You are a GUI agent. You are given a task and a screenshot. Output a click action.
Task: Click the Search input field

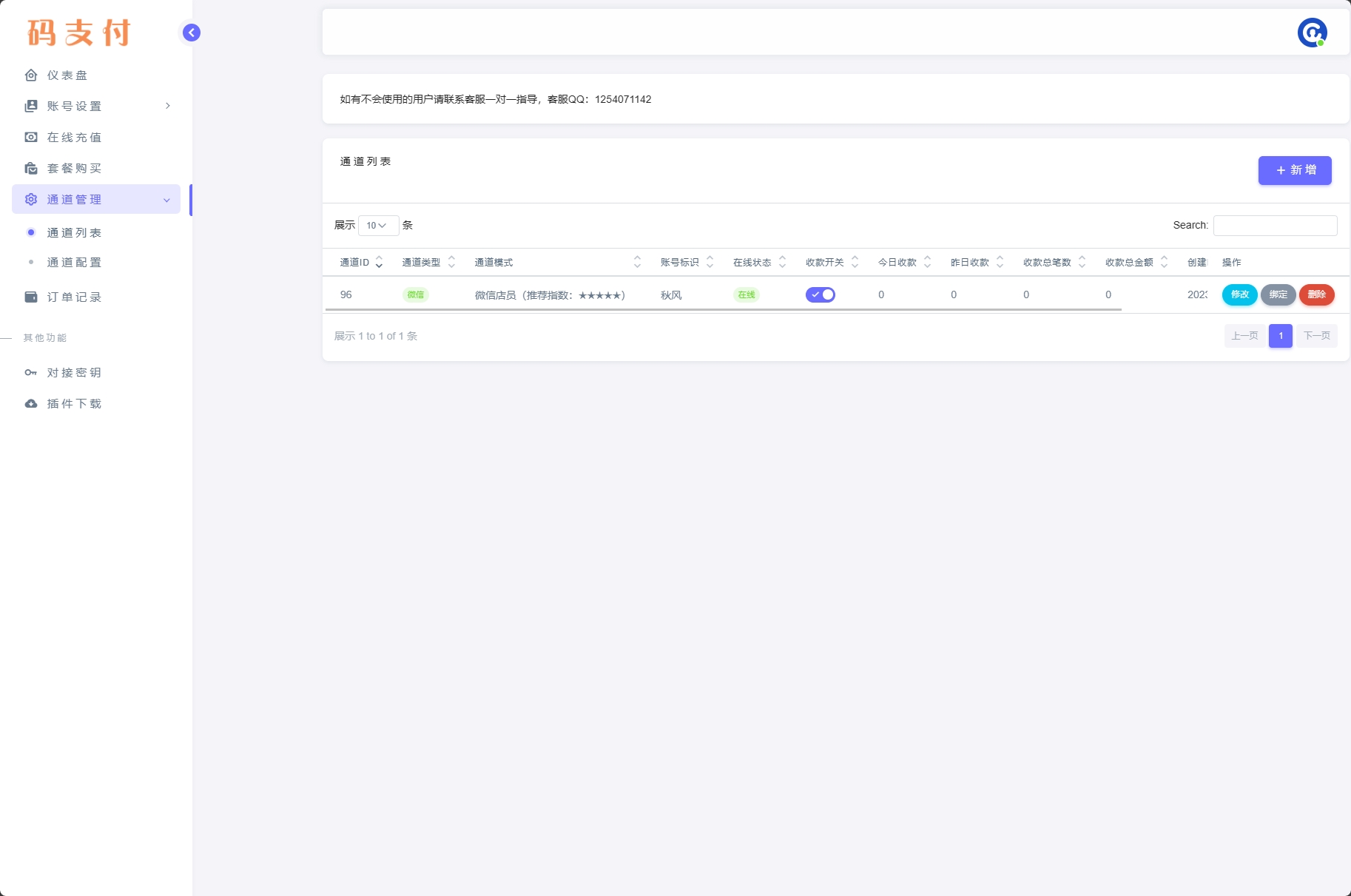click(x=1275, y=226)
